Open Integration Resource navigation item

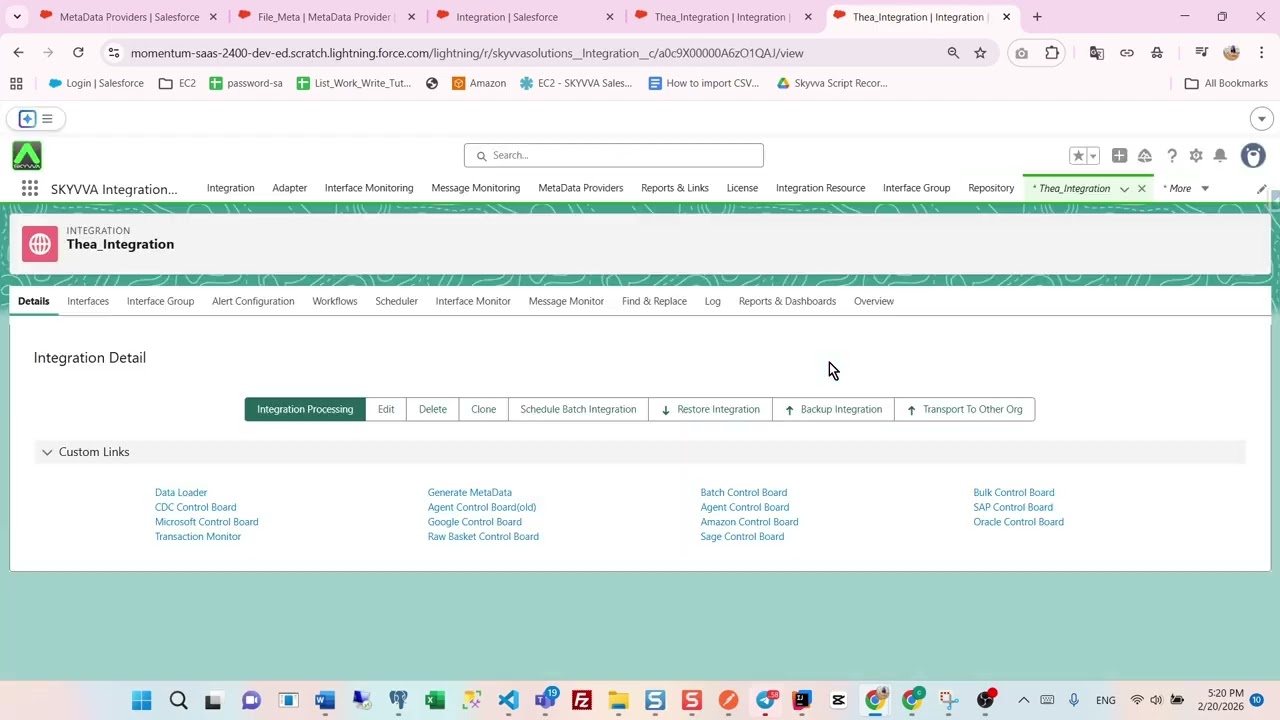(820, 188)
